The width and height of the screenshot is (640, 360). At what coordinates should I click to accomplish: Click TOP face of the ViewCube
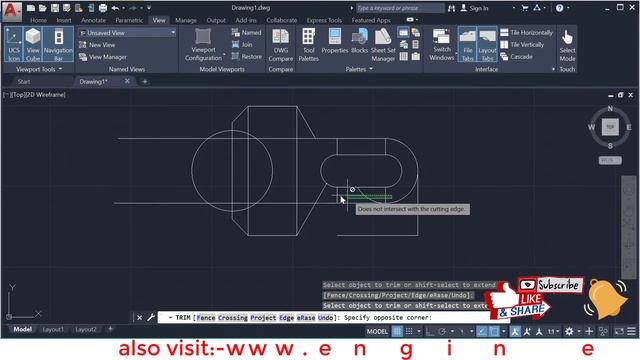[x=610, y=127]
